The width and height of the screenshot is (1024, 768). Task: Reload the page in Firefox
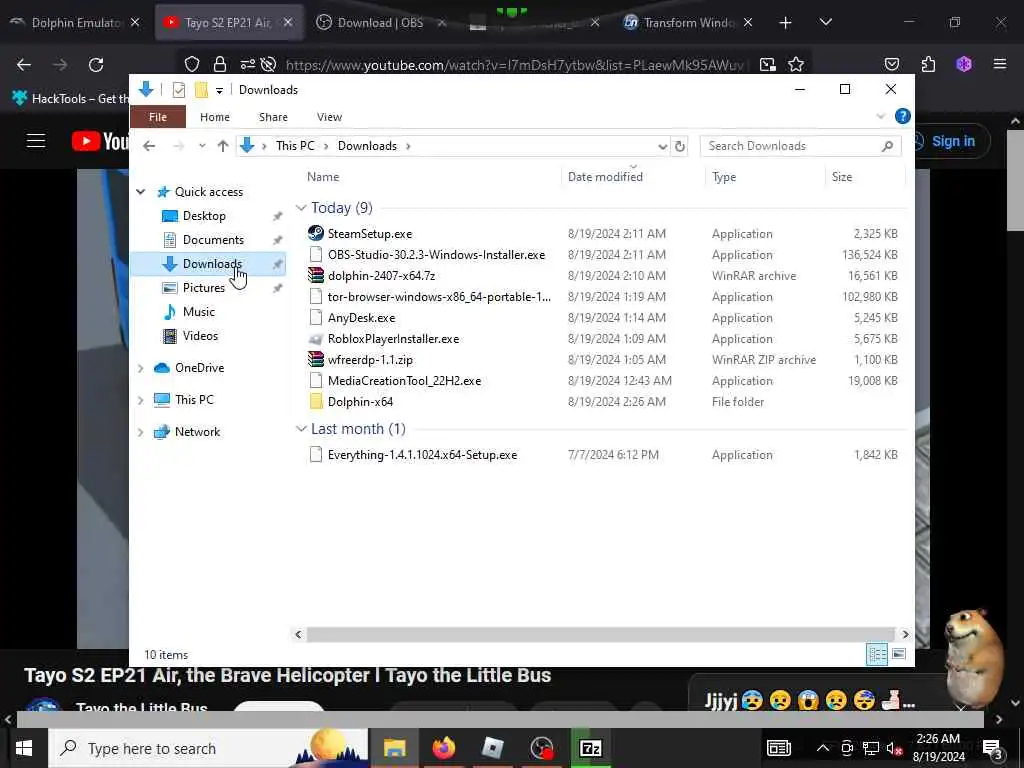click(96, 64)
